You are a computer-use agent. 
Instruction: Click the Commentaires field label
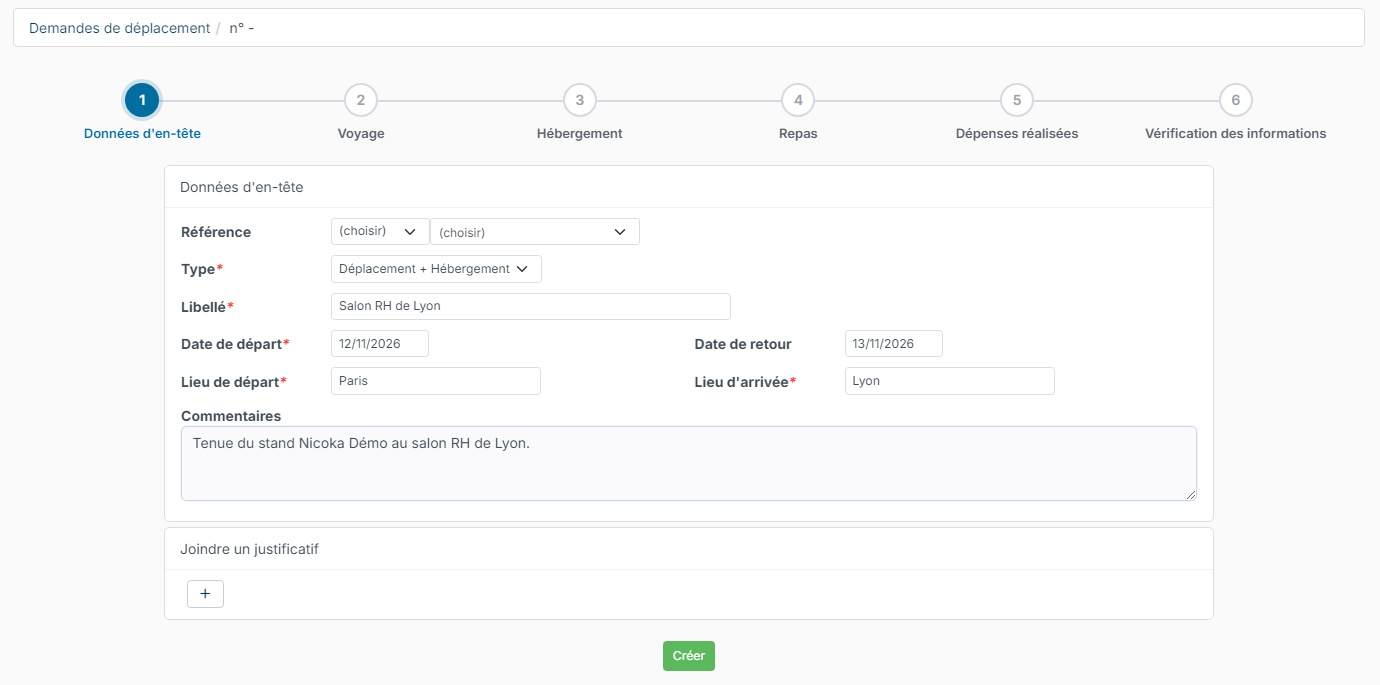tap(231, 416)
